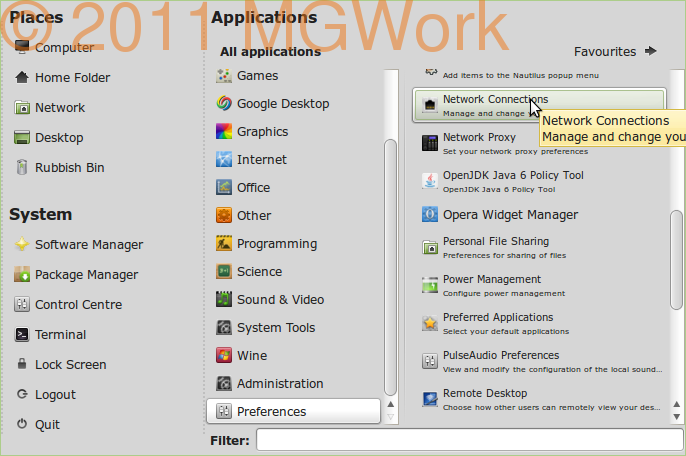Click the Preferred Applications star icon
Image resolution: width=686 pixels, height=456 pixels.
430,323
